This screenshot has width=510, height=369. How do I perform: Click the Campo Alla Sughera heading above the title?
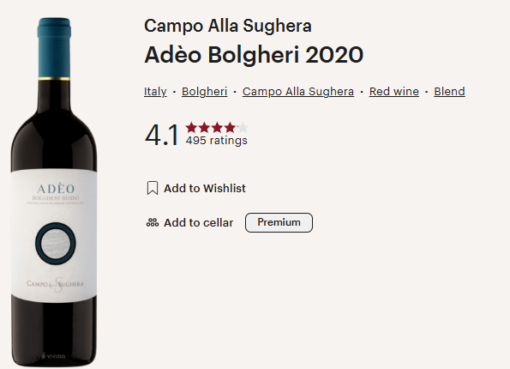[228, 26]
